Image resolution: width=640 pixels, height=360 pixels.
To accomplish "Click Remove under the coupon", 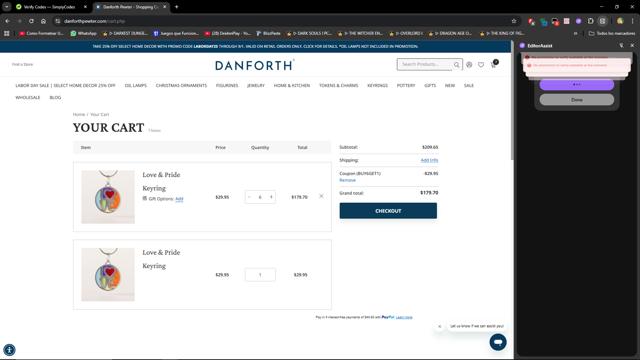I will [x=347, y=180].
